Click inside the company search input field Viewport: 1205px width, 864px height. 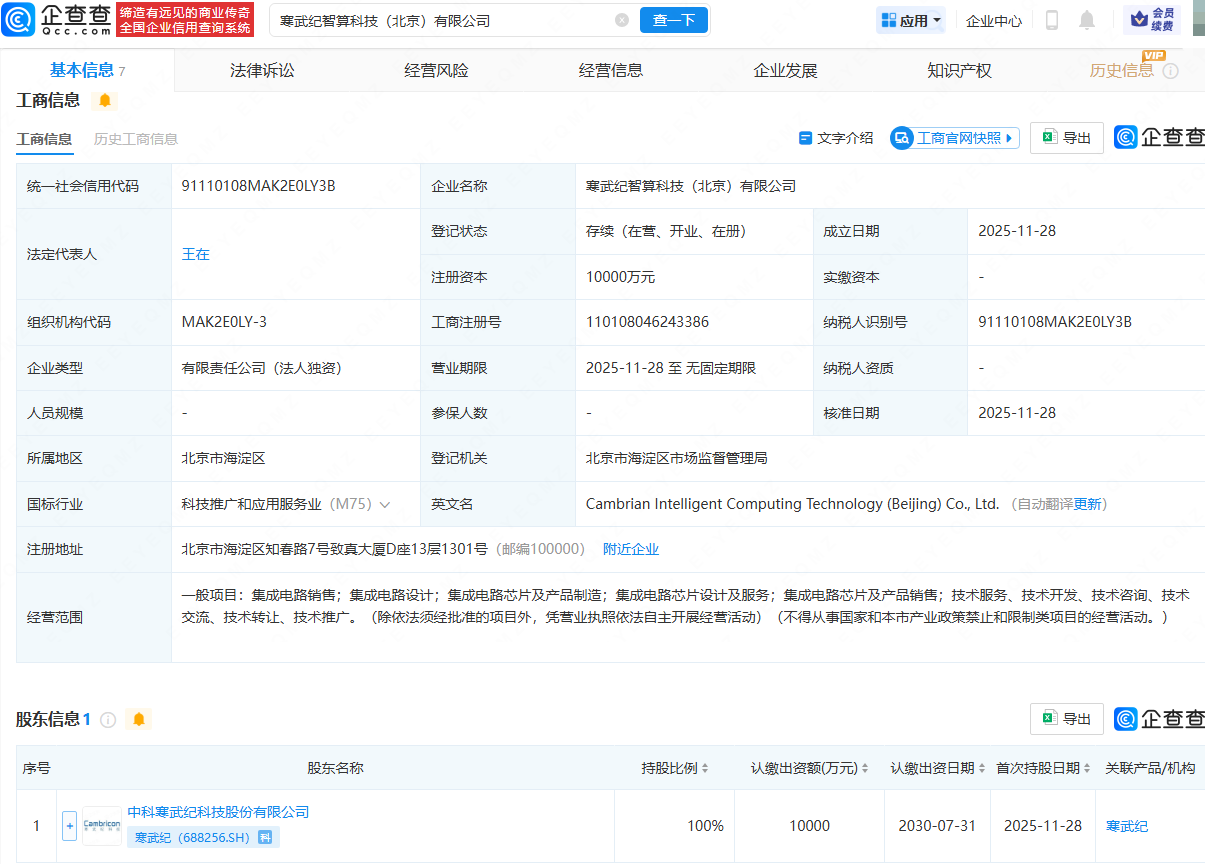[430, 19]
